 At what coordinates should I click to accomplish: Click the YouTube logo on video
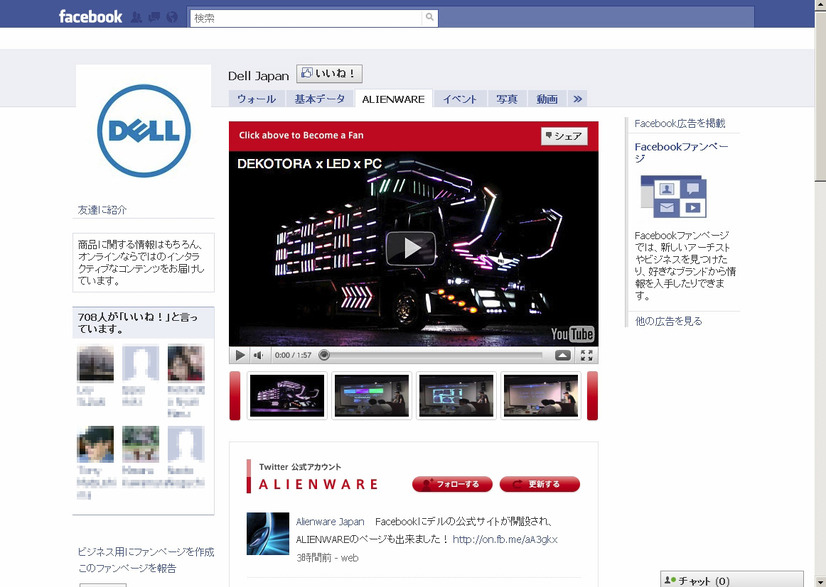[572, 334]
